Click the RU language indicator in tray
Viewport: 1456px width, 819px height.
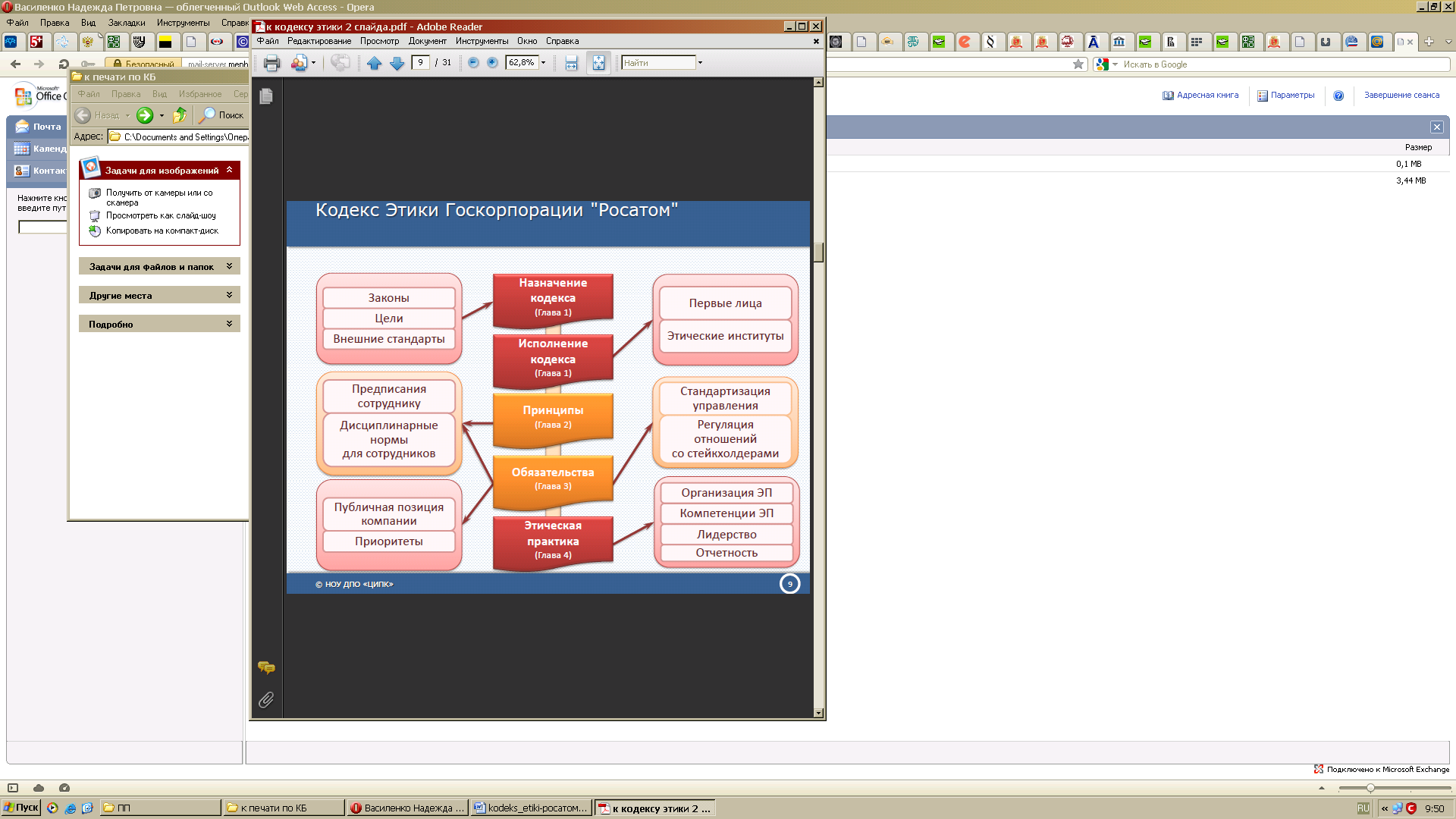[x=1363, y=808]
